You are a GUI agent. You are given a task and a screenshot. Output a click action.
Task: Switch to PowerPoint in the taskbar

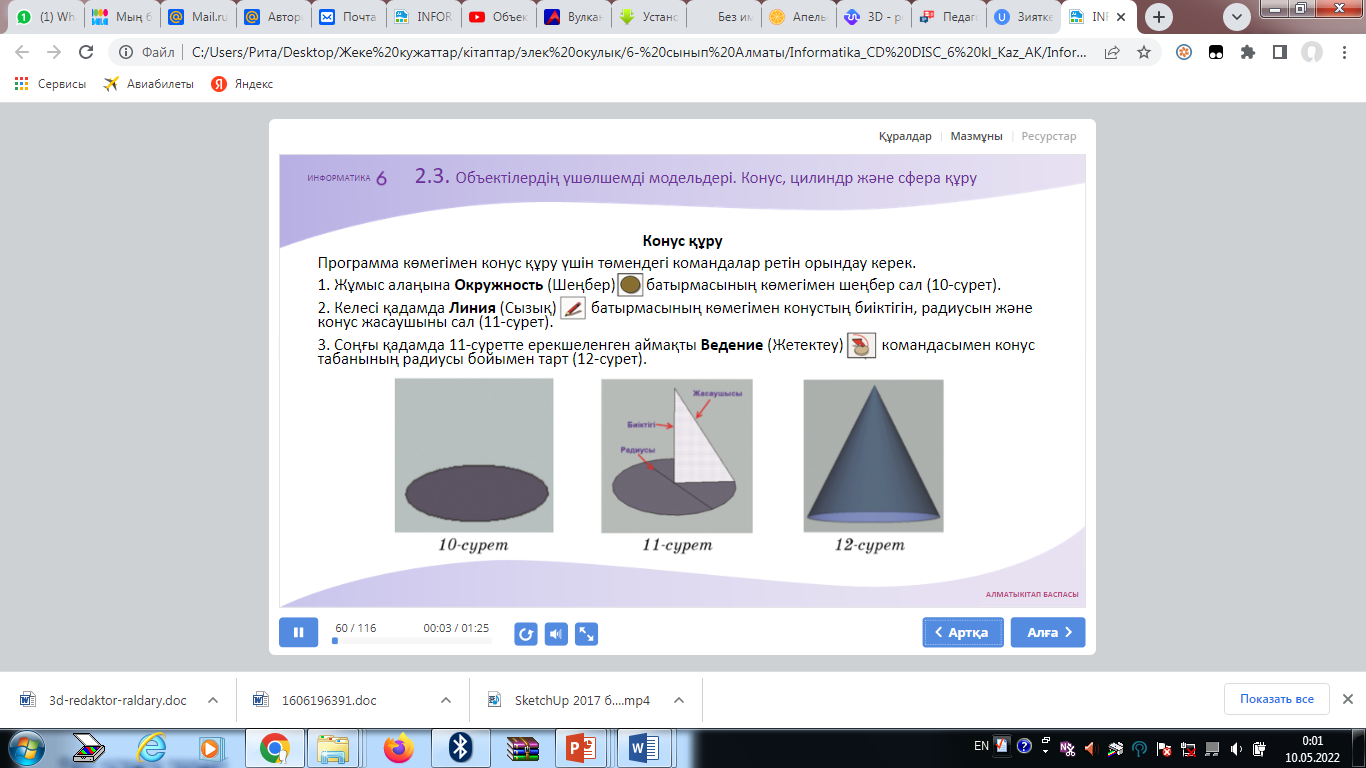pos(581,747)
